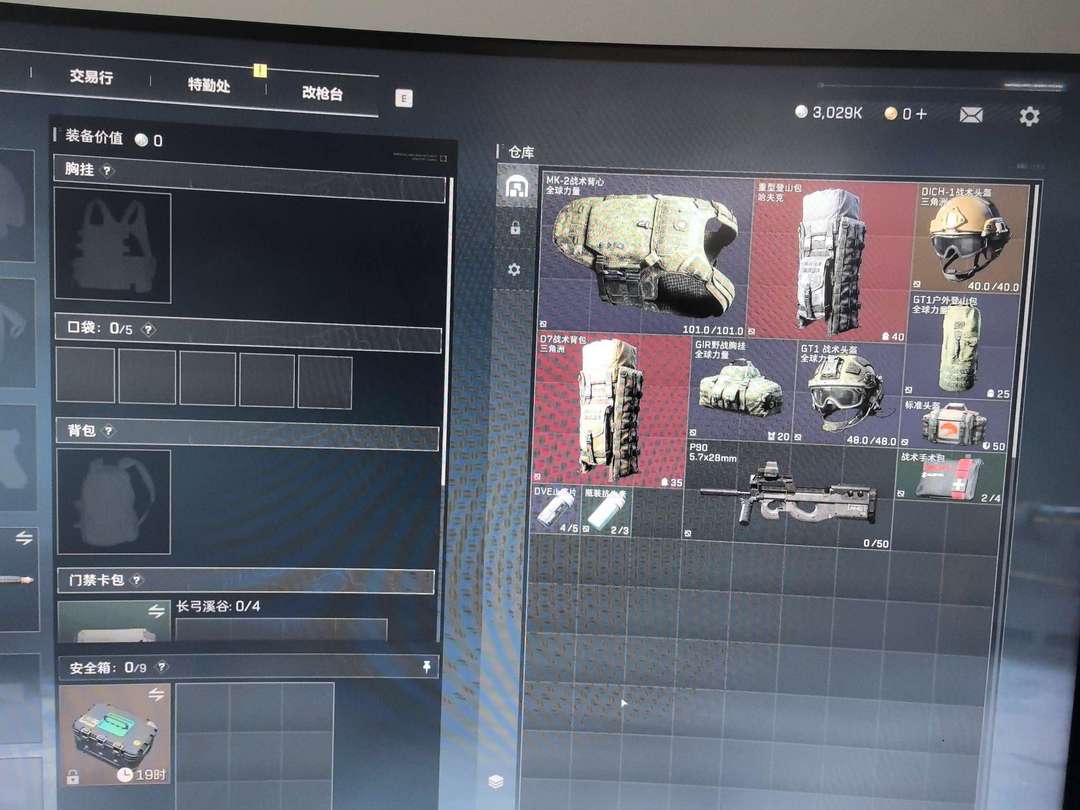The image size is (1080, 810).
Task: Click swap icon on left weapon slot
Action: click(24, 538)
